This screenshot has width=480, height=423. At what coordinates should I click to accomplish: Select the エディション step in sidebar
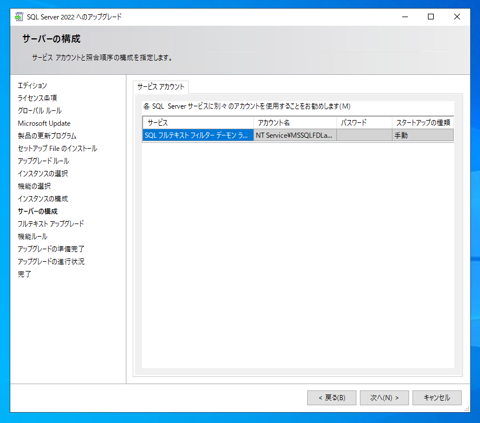click(x=32, y=86)
